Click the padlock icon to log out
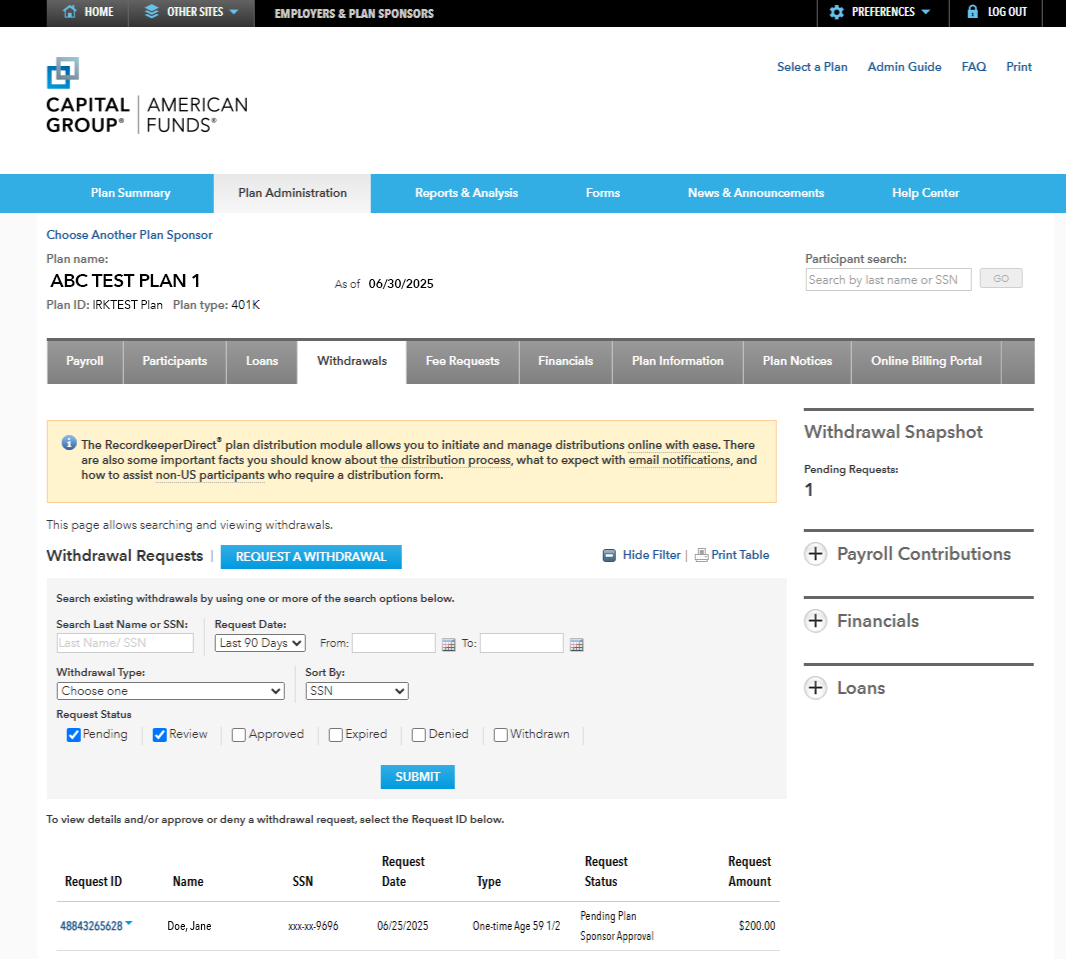This screenshot has height=959, width=1066. [972, 13]
